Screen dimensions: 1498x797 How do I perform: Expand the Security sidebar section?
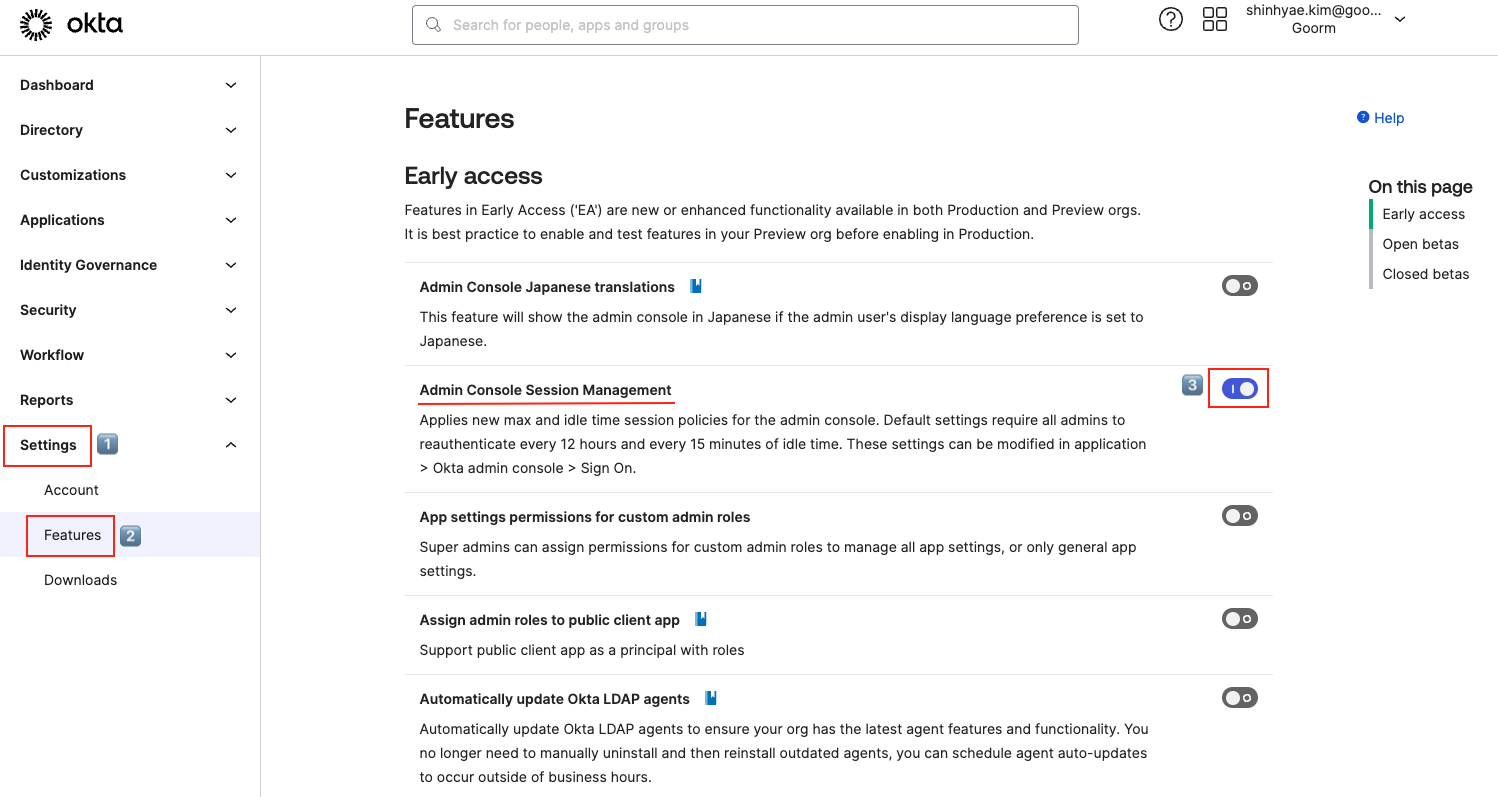[x=231, y=310]
